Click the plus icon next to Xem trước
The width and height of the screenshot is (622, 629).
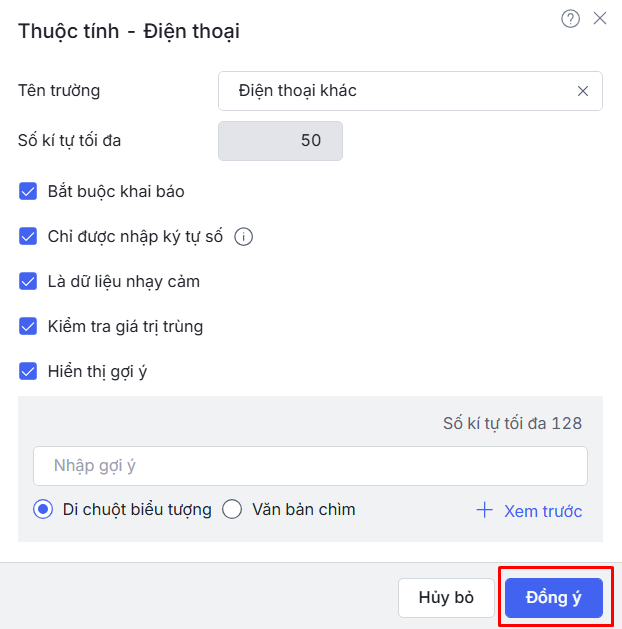[485, 510]
